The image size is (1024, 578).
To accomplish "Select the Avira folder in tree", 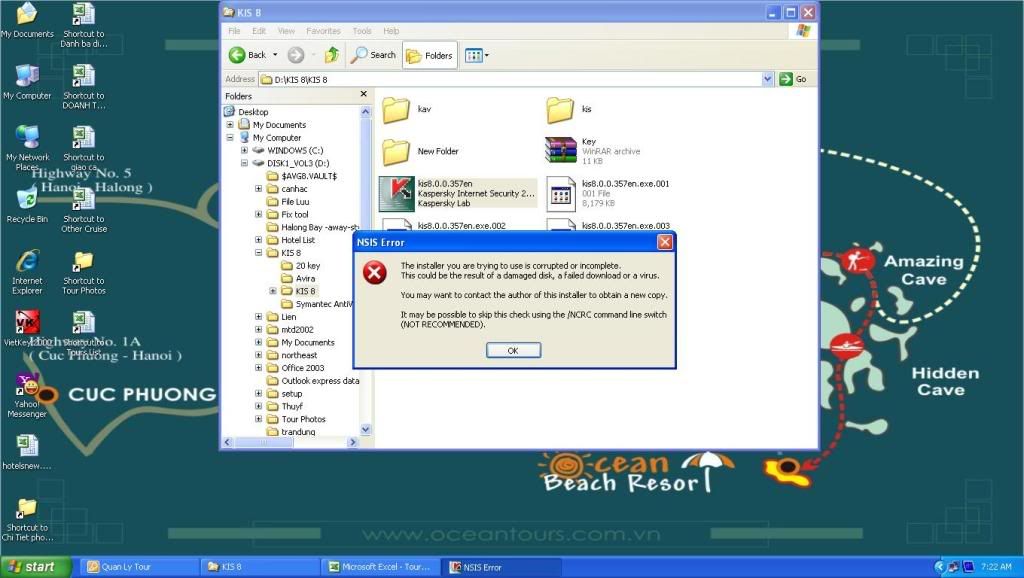I will point(305,278).
